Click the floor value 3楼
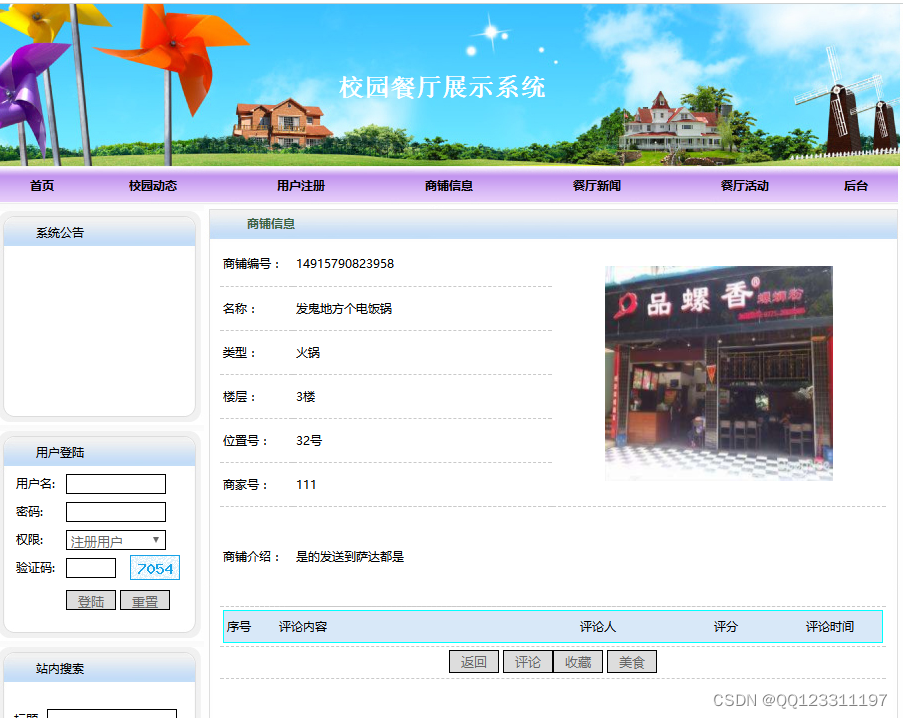The image size is (903, 718). click(306, 397)
